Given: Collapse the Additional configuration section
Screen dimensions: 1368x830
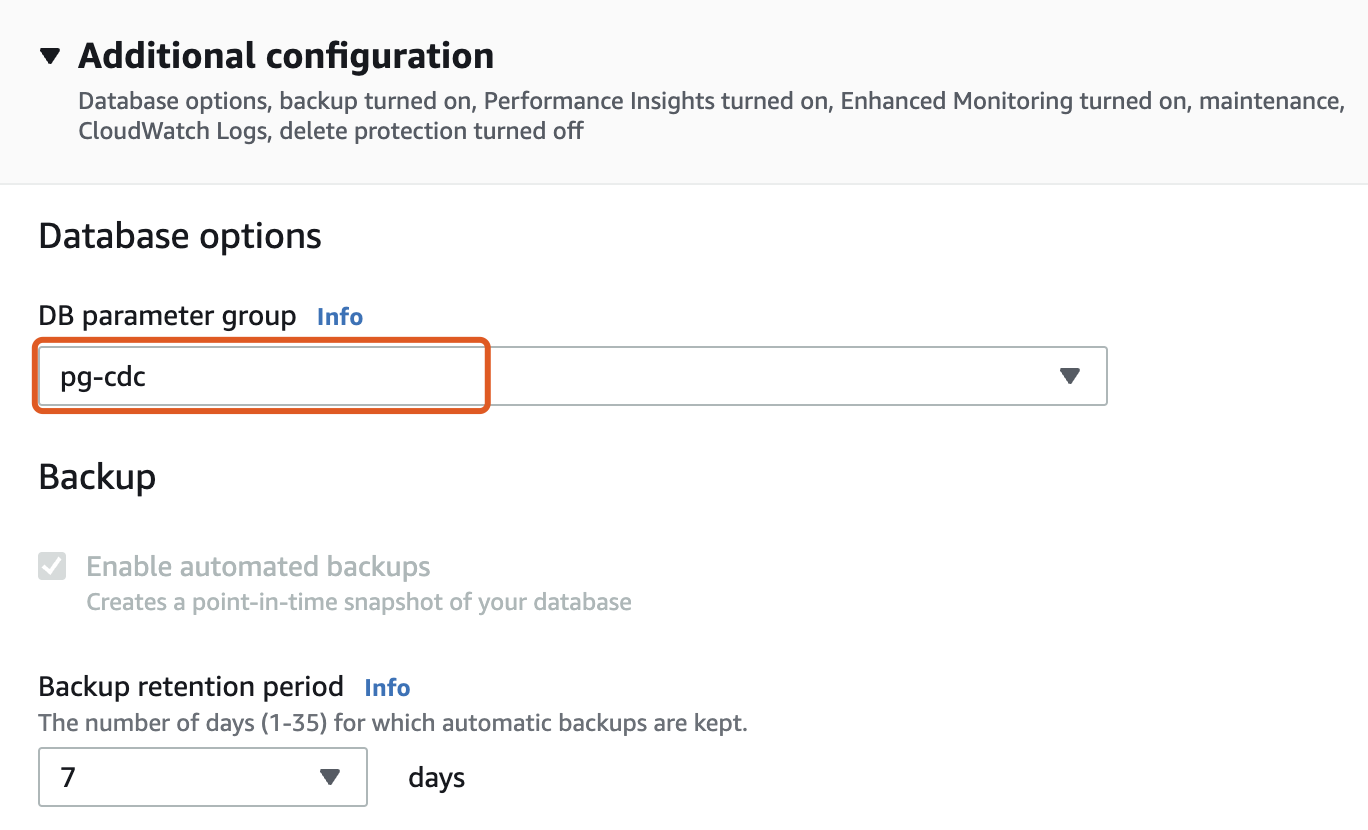Looking at the screenshot, I should pos(50,56).
